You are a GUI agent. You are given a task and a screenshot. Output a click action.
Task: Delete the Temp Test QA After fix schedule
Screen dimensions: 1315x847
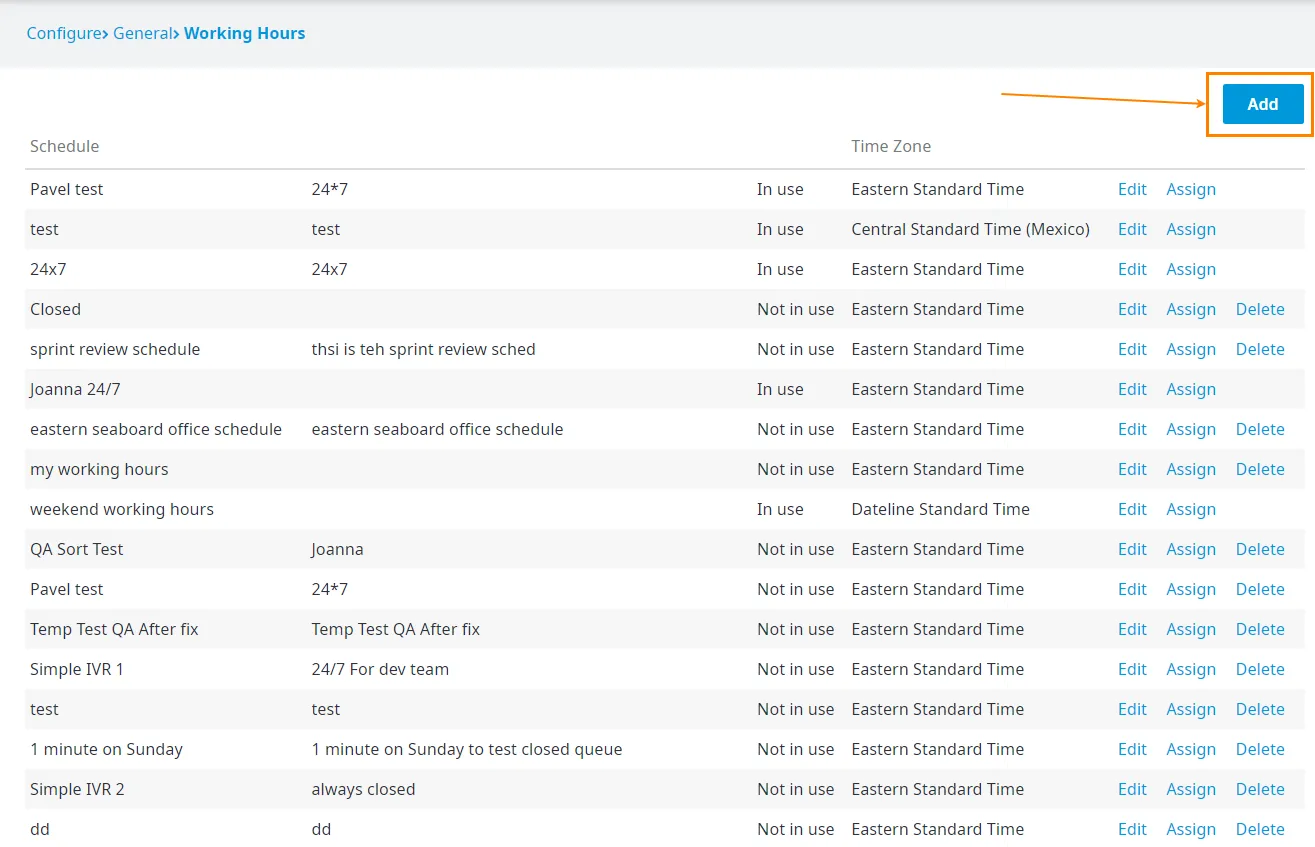click(x=1260, y=629)
